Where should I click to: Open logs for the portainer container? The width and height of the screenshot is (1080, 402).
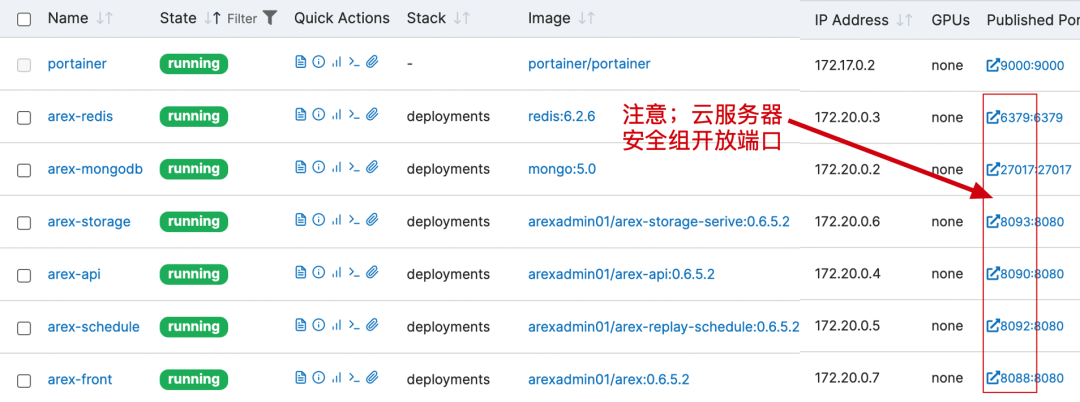click(x=300, y=63)
